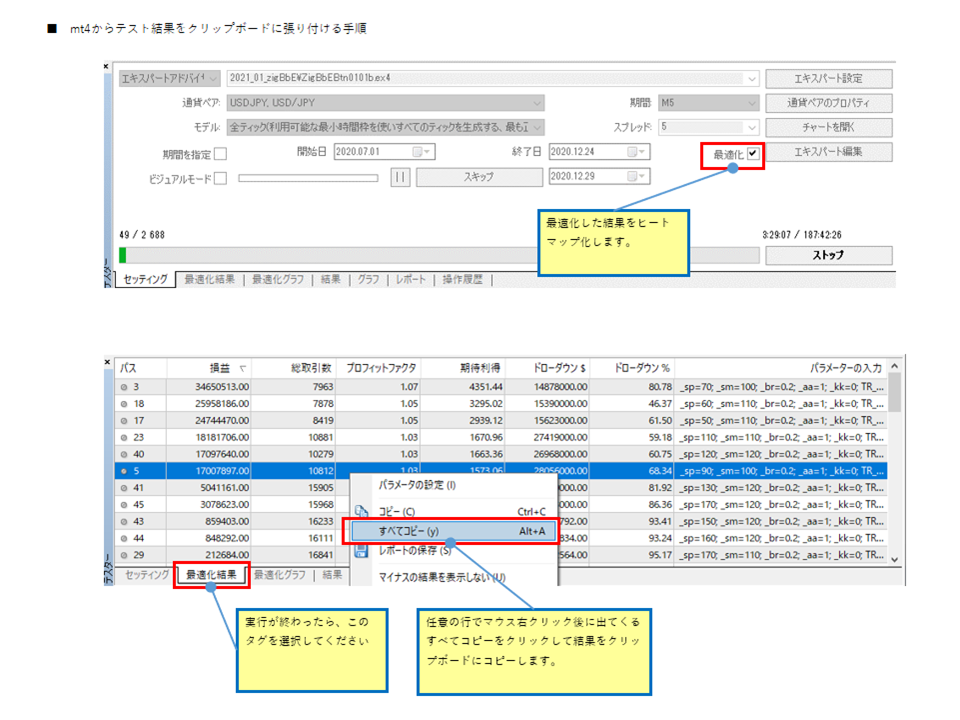Viewport: 960px width, 720px height.
Task: Open the 期間 M5 dropdown
Action: click(x=752, y=103)
